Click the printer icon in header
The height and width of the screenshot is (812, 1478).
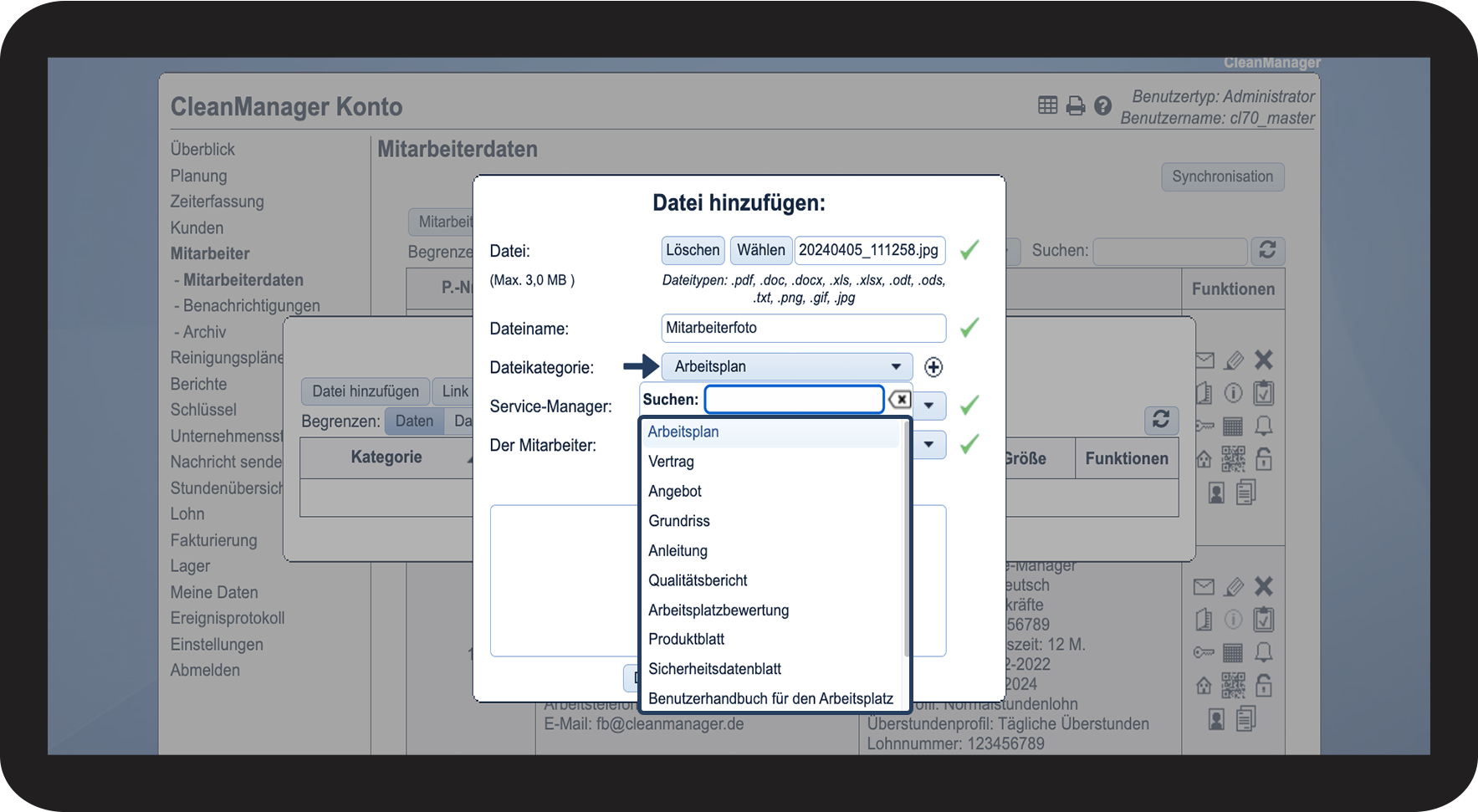coord(1076,106)
